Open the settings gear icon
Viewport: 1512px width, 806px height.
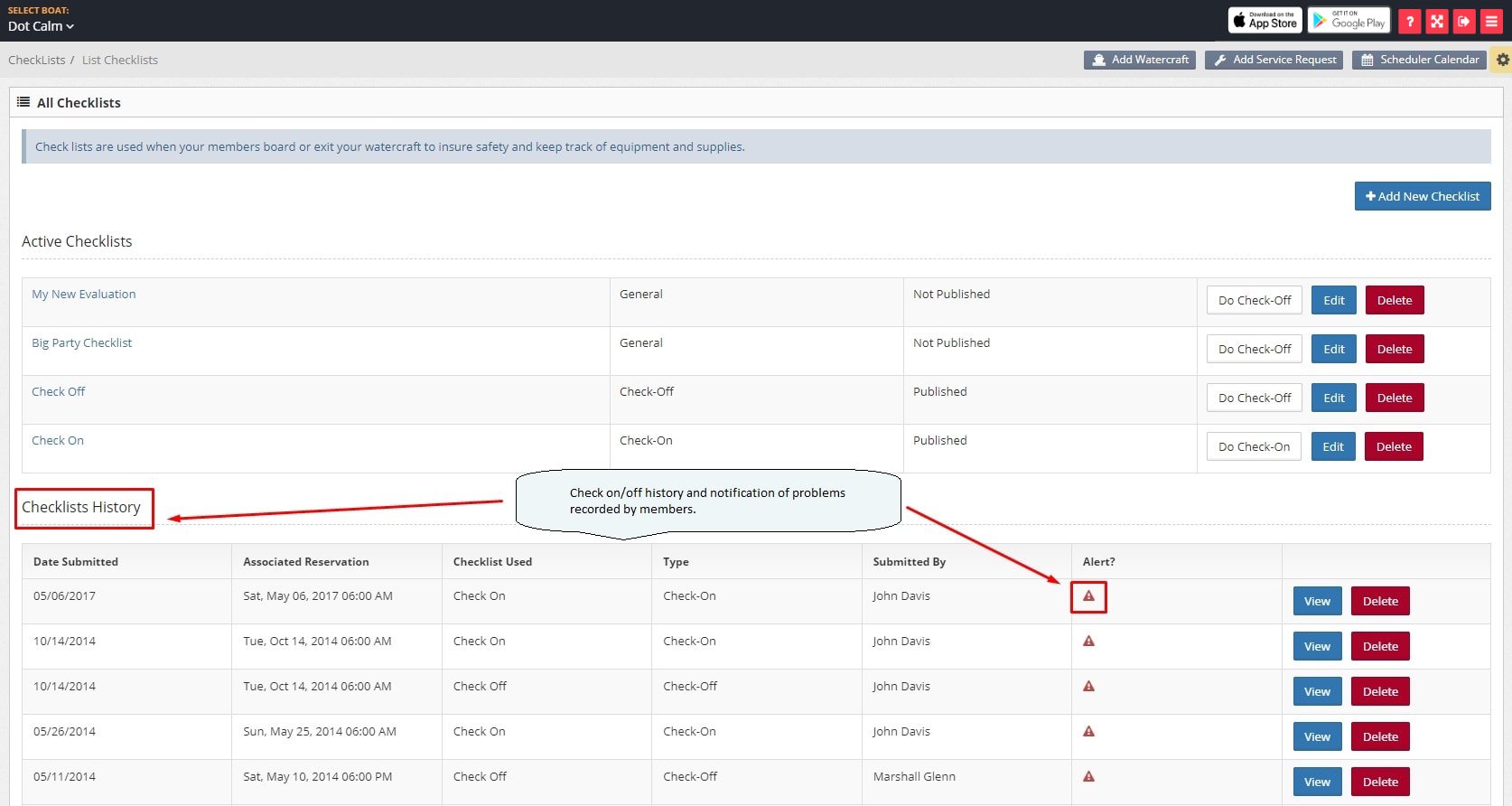pos(1502,60)
